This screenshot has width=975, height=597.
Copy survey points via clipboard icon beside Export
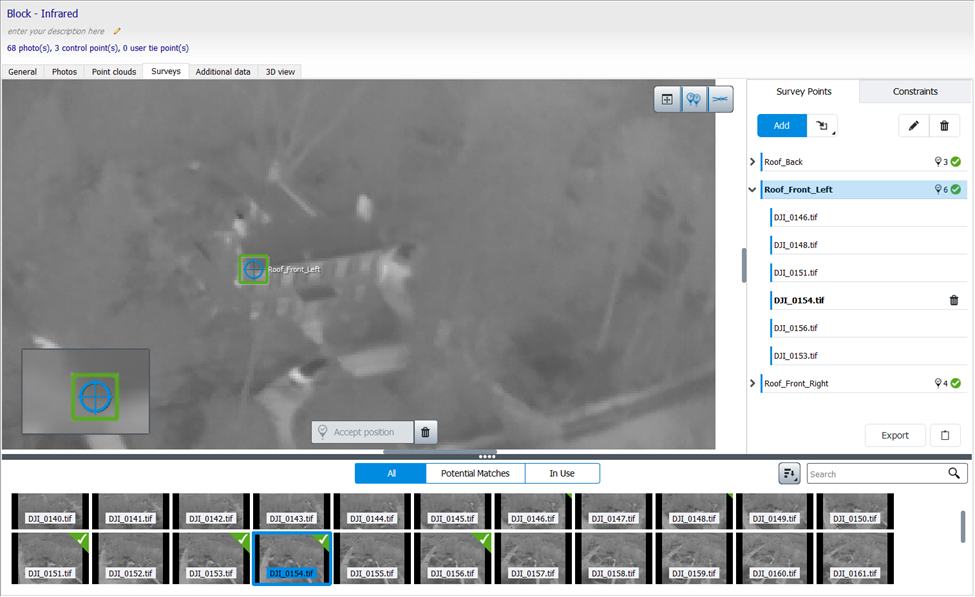point(944,435)
